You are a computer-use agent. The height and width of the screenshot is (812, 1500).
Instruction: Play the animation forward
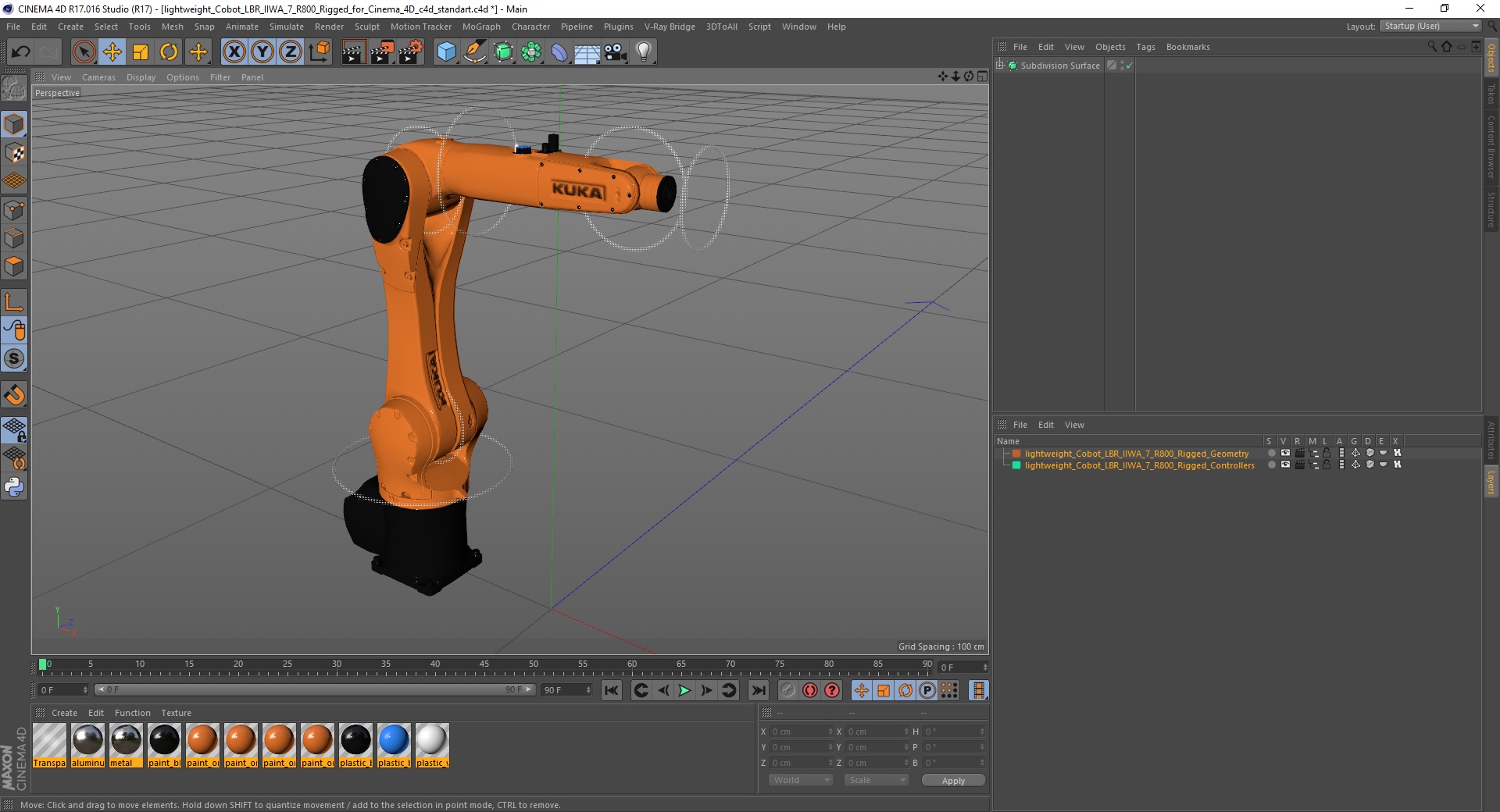coord(684,690)
